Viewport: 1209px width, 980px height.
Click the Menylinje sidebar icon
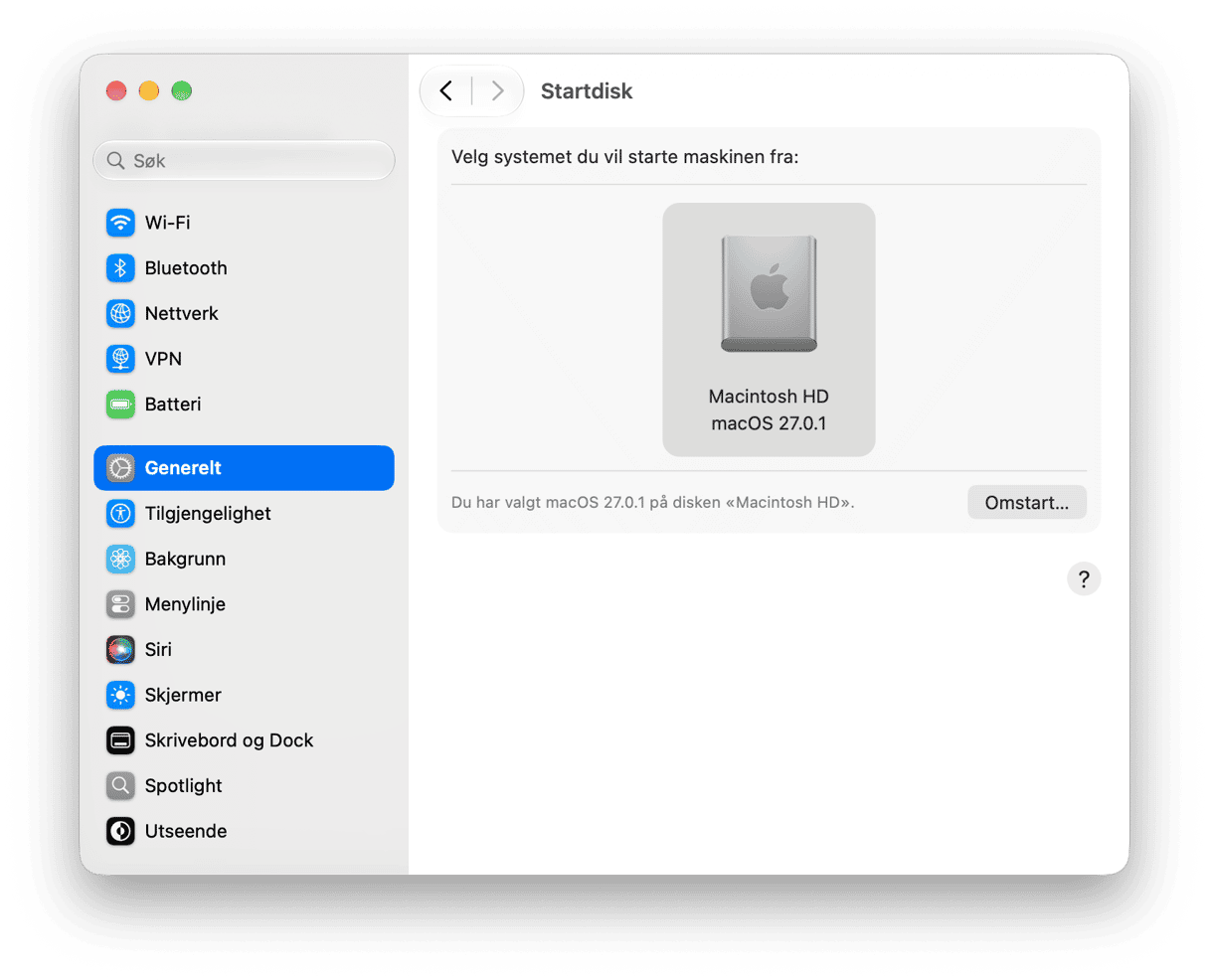pos(120,604)
